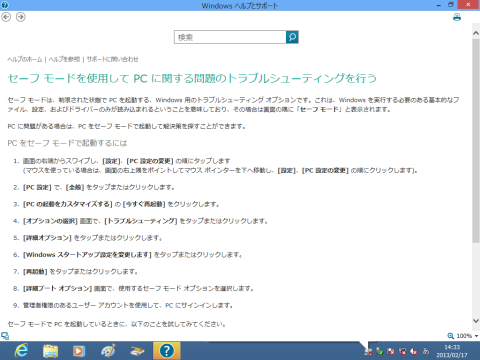Open the ヘルプのホーム link
Viewport: 480px width, 360px height.
point(25,59)
